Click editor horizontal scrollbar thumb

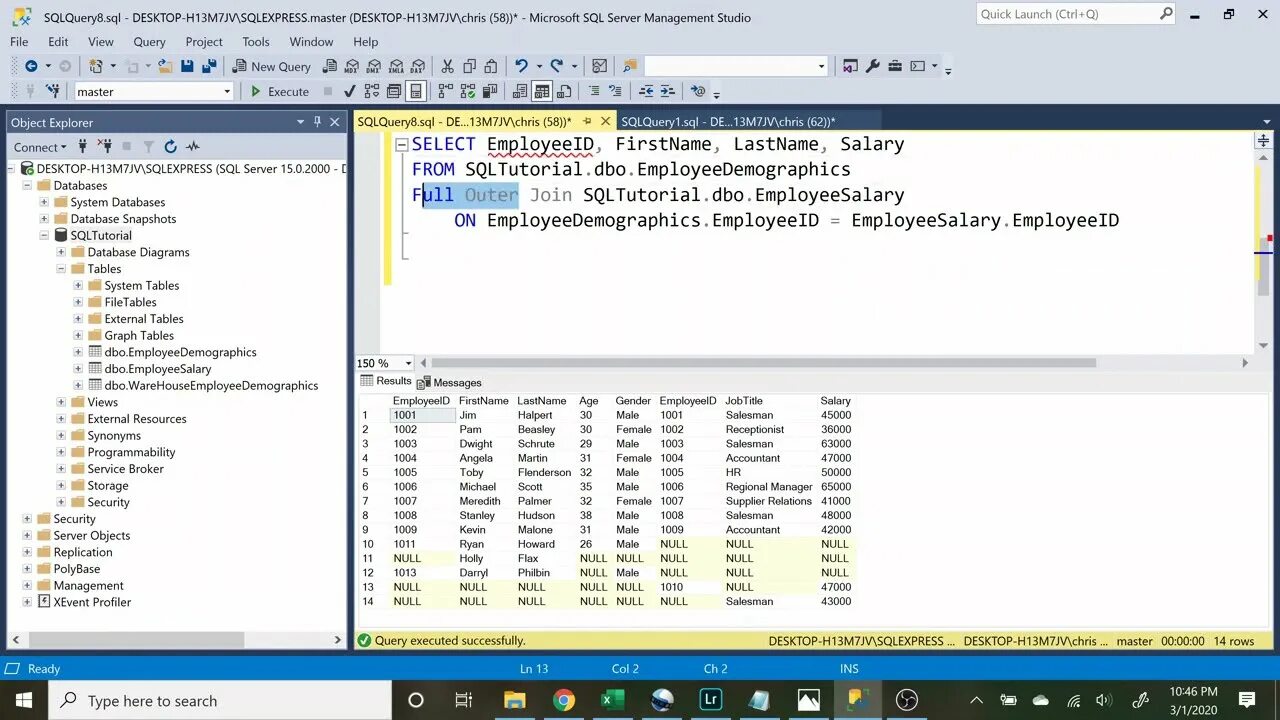point(763,363)
